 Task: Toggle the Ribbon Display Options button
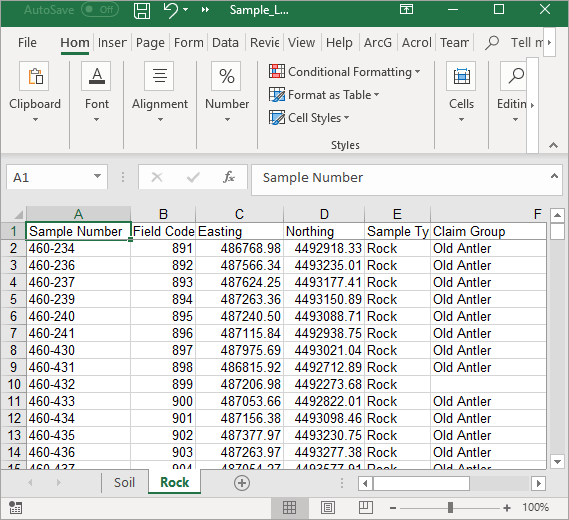click(x=406, y=9)
